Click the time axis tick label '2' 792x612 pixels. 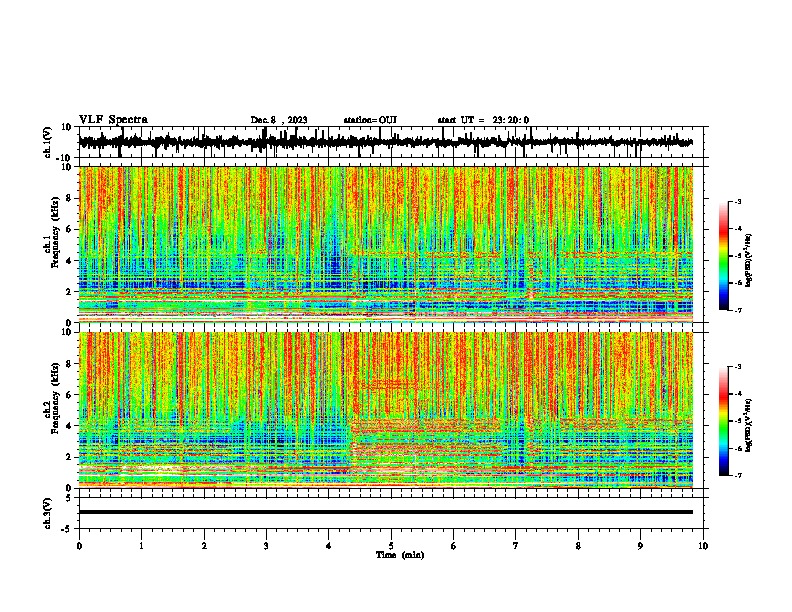pyautogui.click(x=204, y=546)
